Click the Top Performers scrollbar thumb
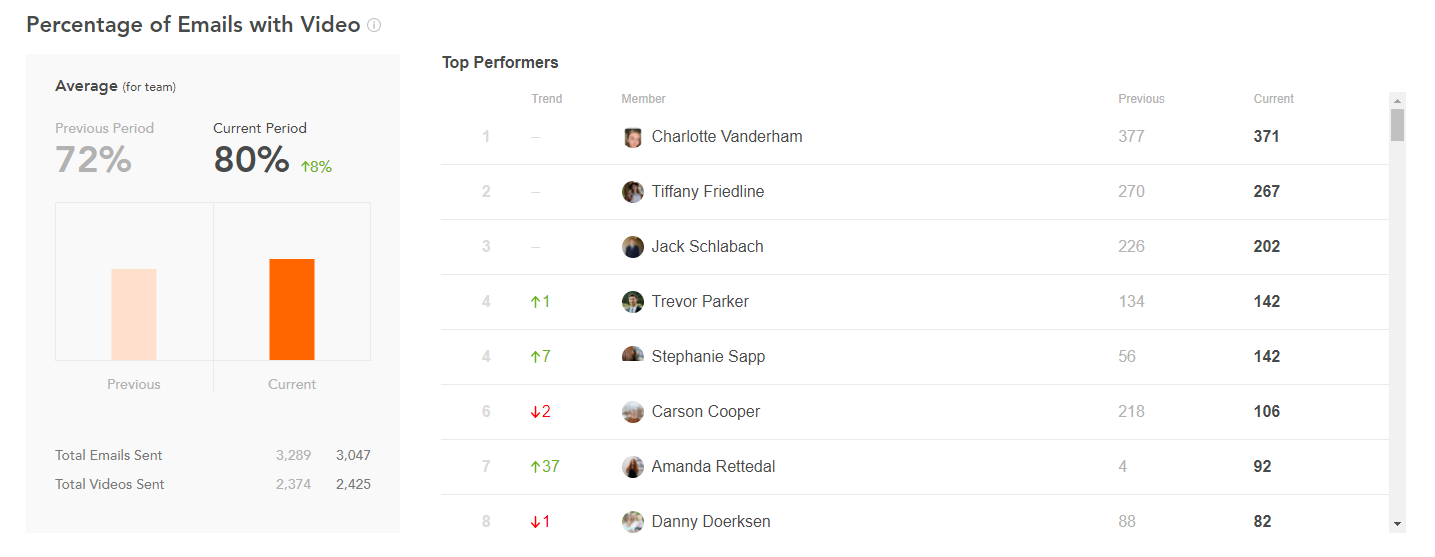The width and height of the screenshot is (1435, 557). click(1397, 125)
